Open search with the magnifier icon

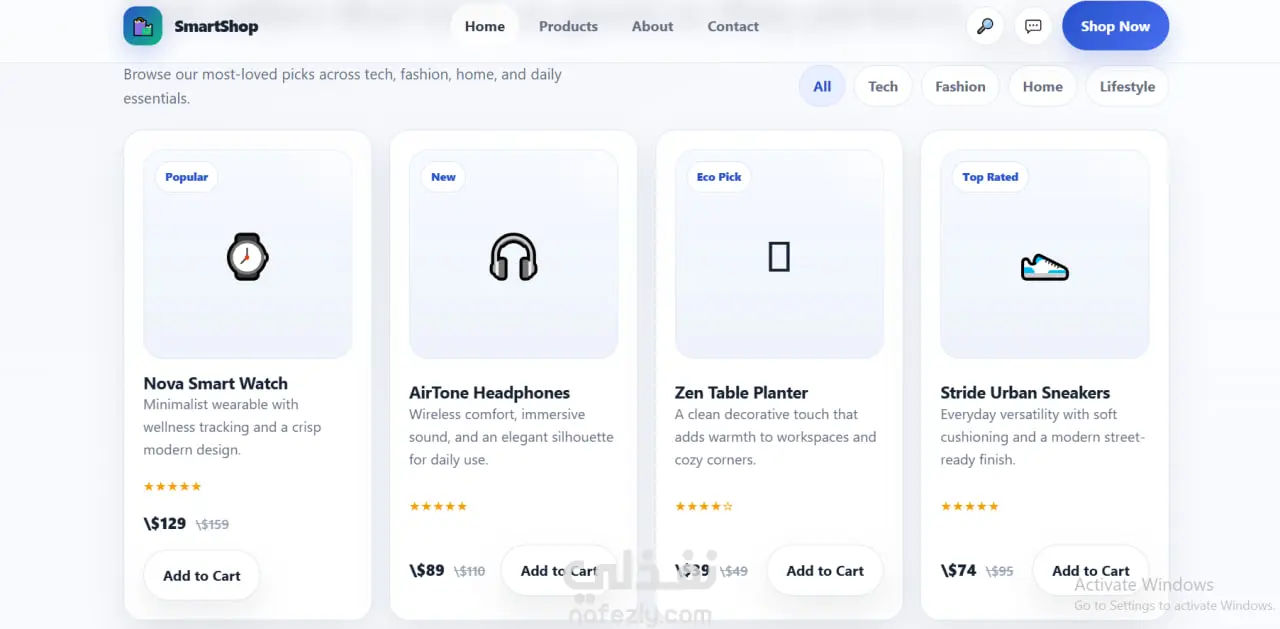pos(985,26)
